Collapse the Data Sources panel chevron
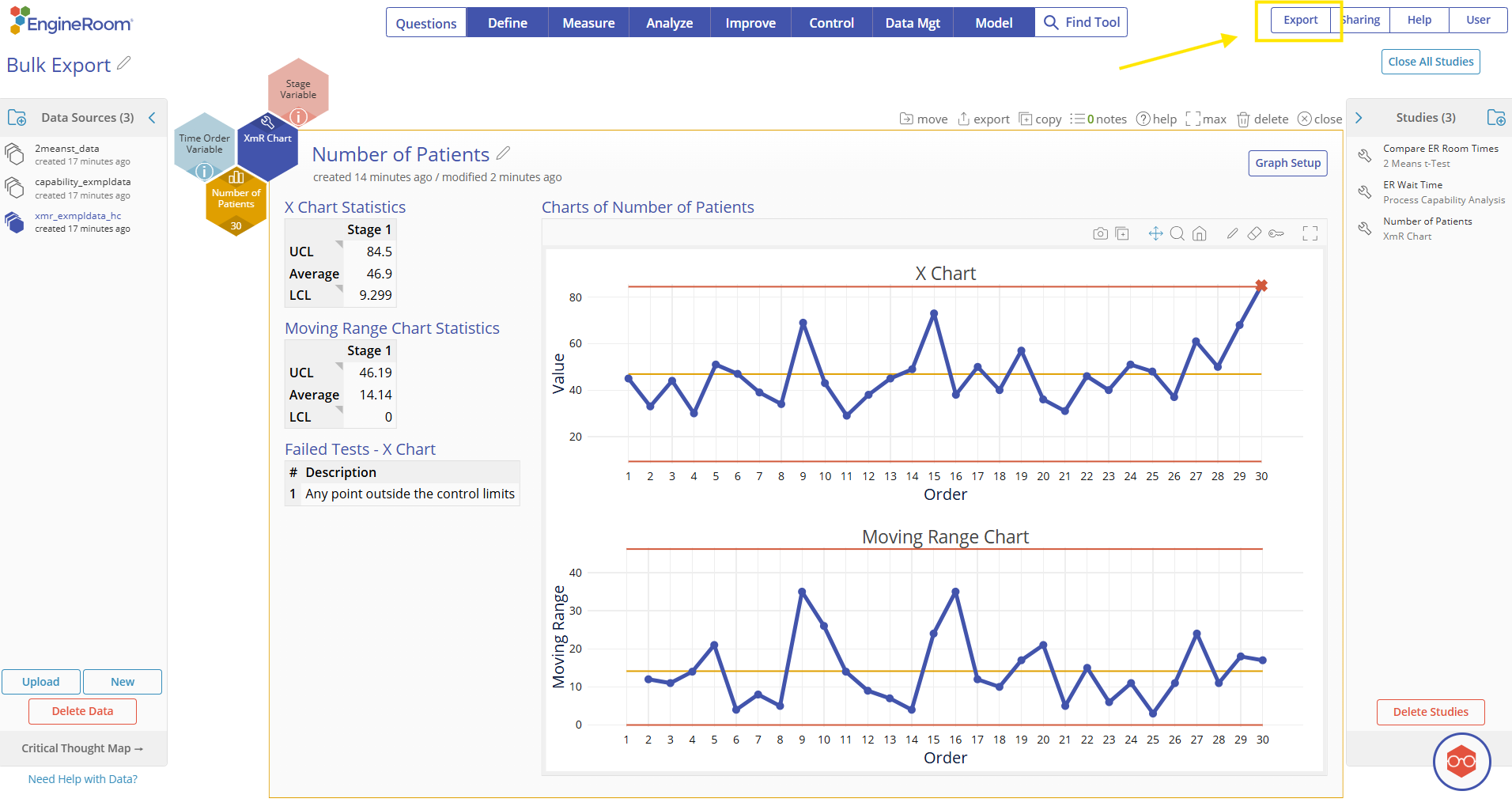 [x=152, y=118]
